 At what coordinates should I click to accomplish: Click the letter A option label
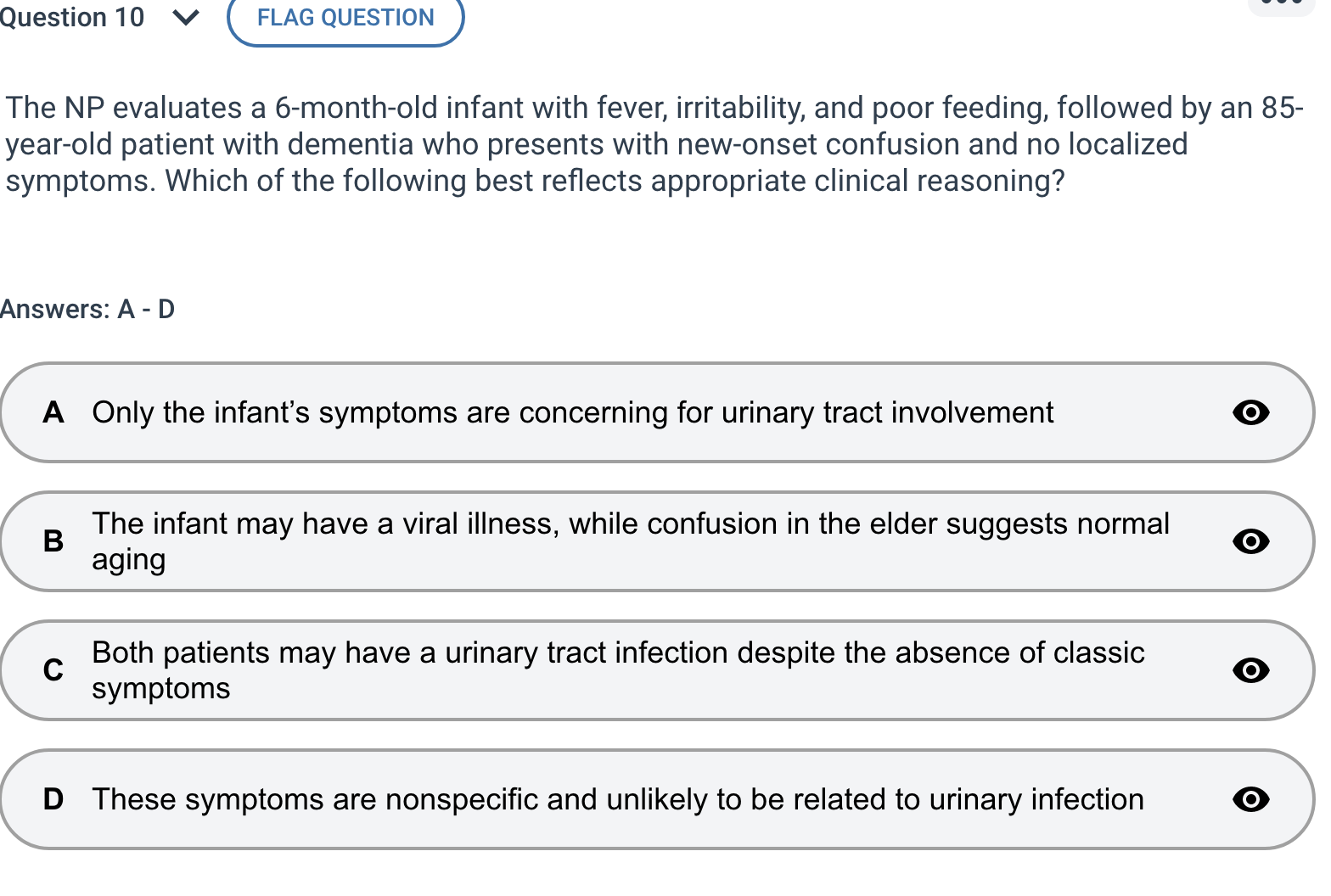pos(53,413)
